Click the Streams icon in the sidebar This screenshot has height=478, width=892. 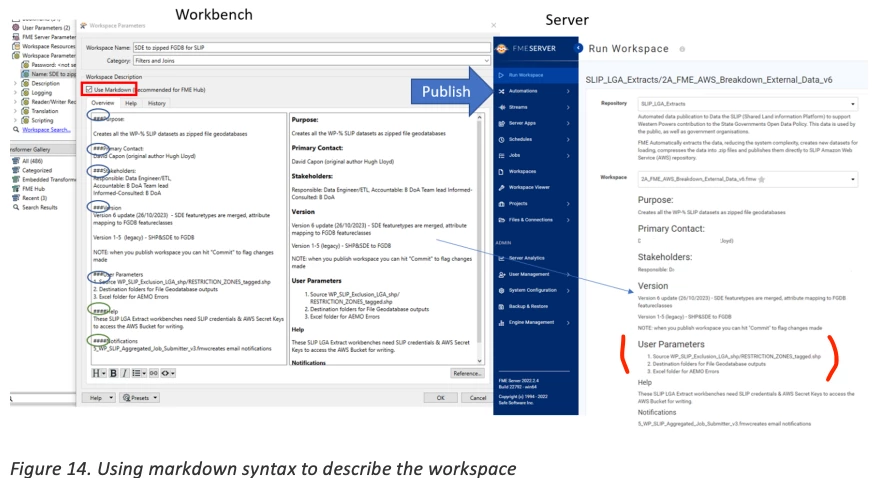coord(501,107)
